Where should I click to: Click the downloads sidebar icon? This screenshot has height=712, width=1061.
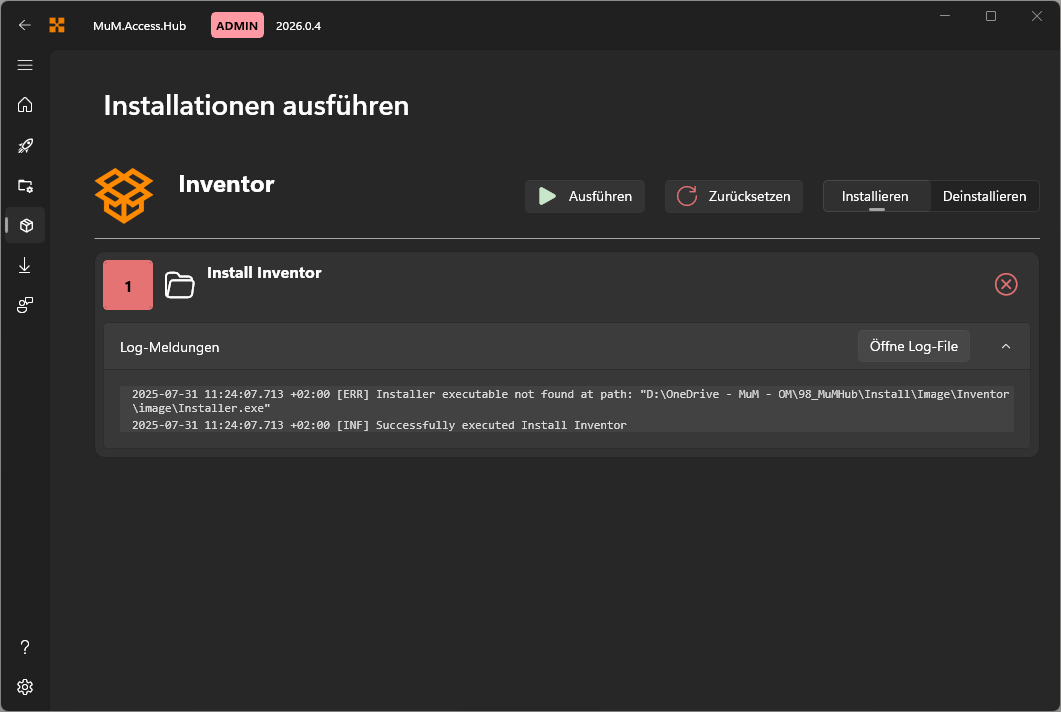tap(25, 265)
